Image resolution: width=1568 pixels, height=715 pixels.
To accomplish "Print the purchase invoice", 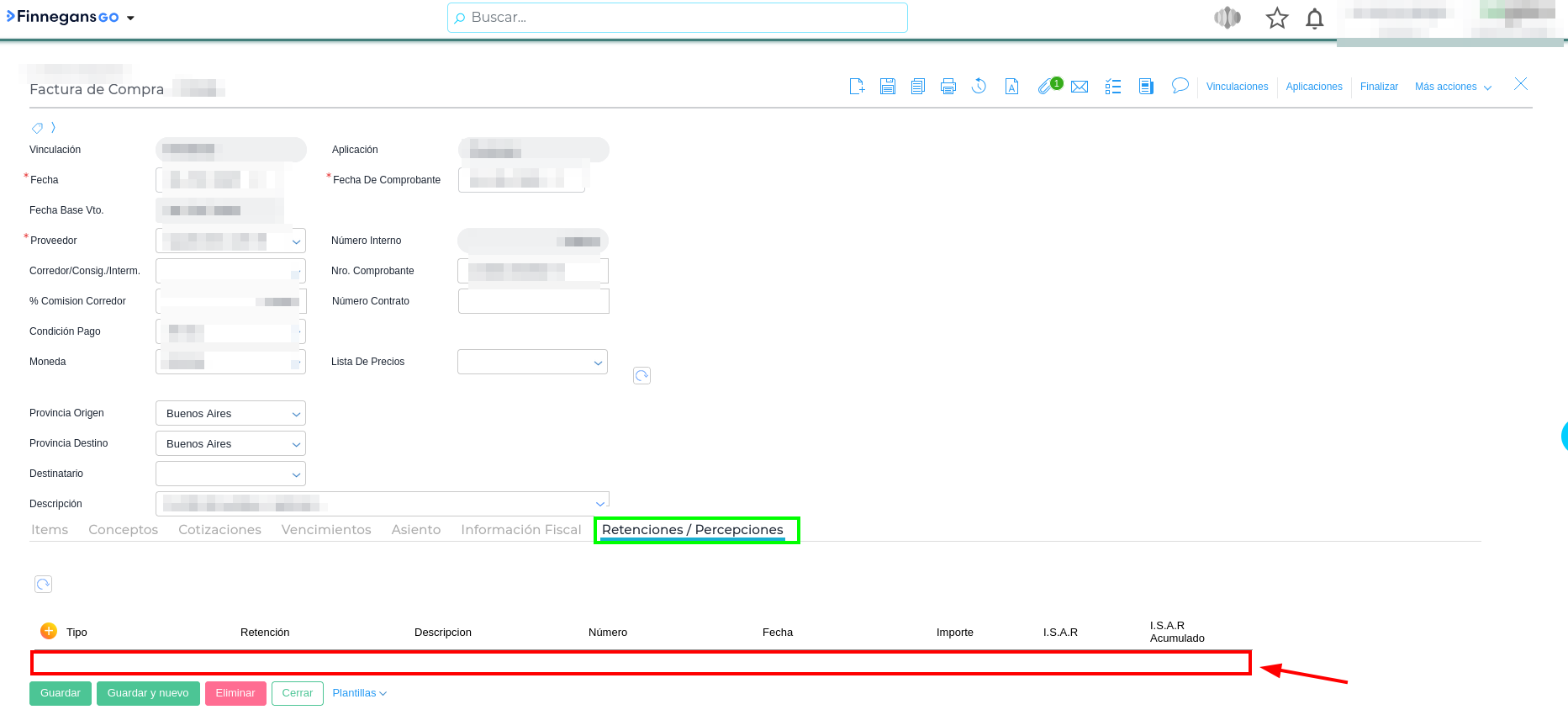I will [948, 86].
